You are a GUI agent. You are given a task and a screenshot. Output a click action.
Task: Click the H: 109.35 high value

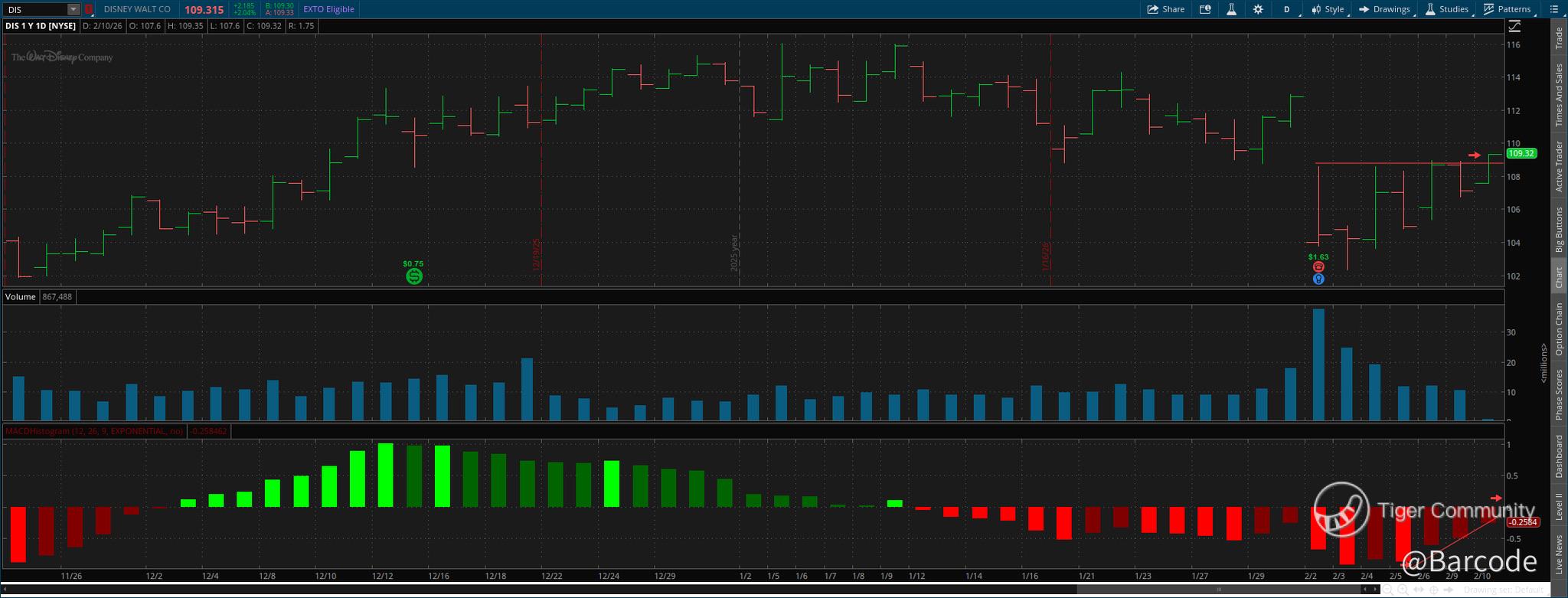pyautogui.click(x=185, y=26)
